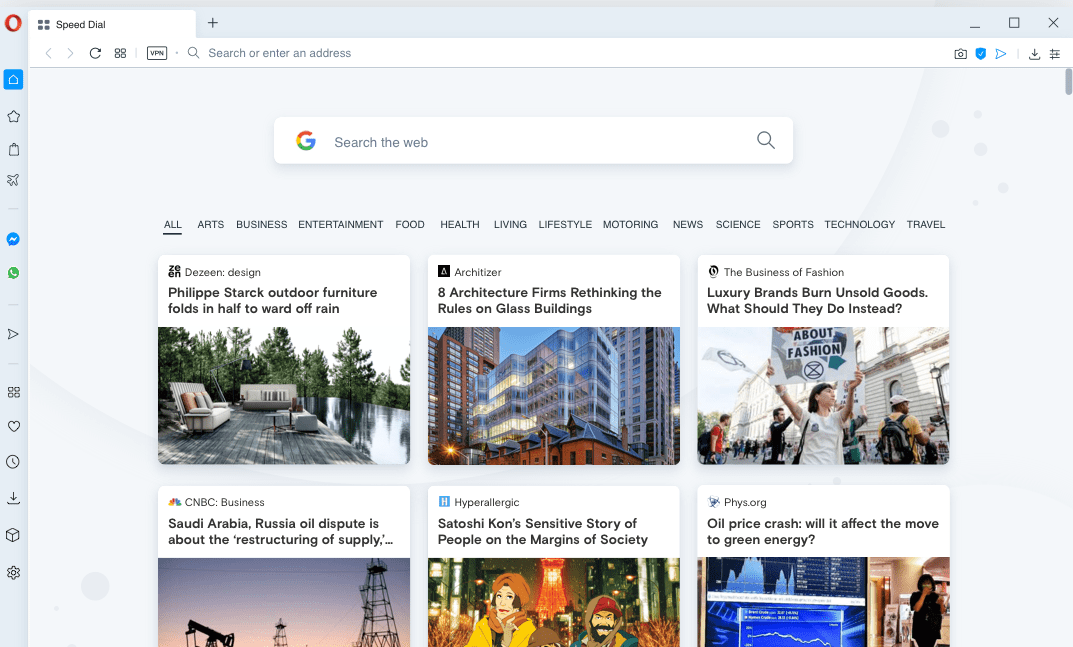The image size is (1073, 647).
Task: Select the ALL news category
Action: pyautogui.click(x=172, y=225)
